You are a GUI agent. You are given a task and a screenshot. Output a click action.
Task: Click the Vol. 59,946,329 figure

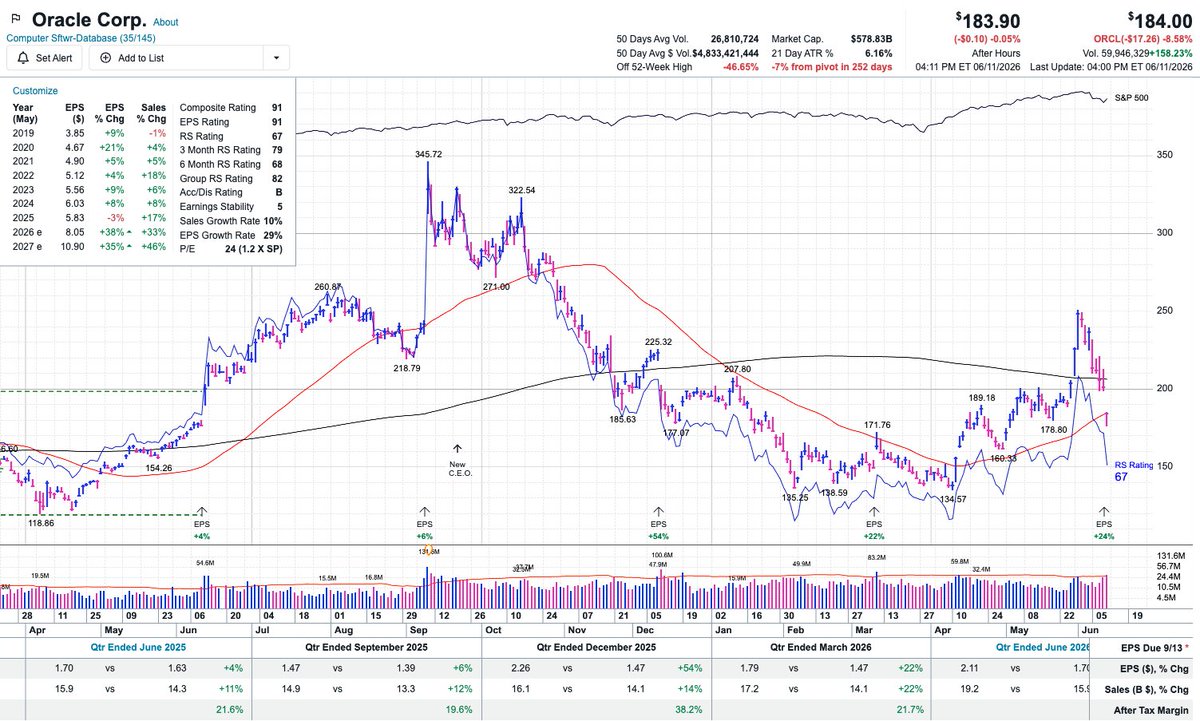tap(1114, 53)
